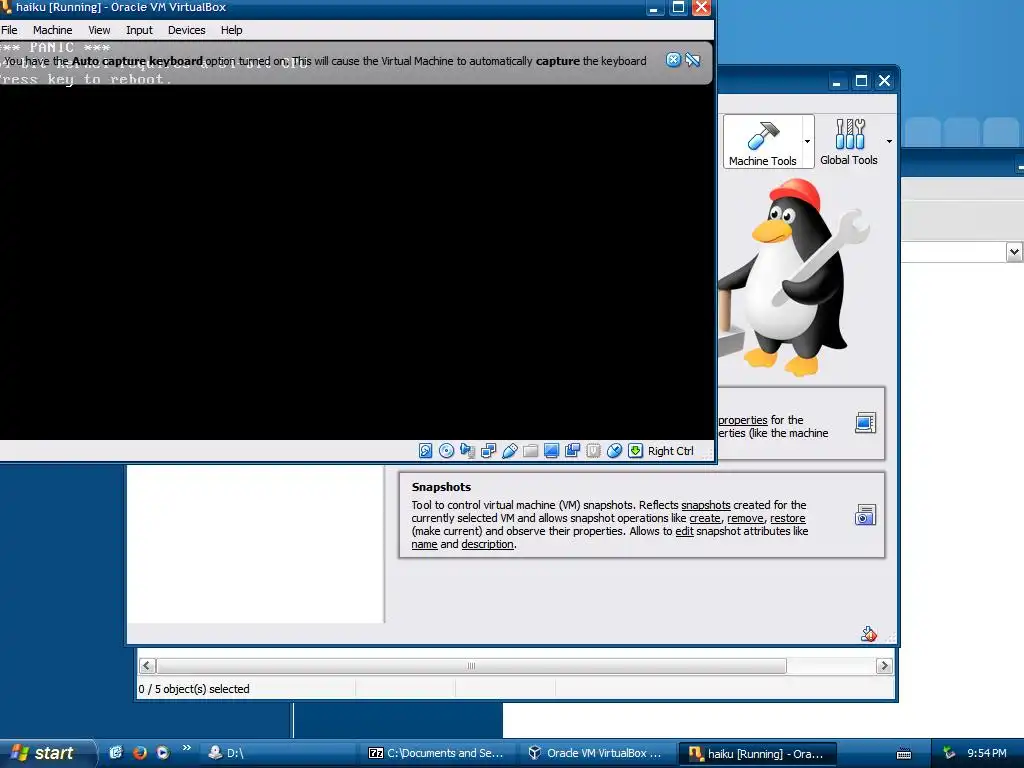Viewport: 1024px width, 768px height.
Task: Open the dropdown arrow in background window at right
Action: tap(1014, 251)
